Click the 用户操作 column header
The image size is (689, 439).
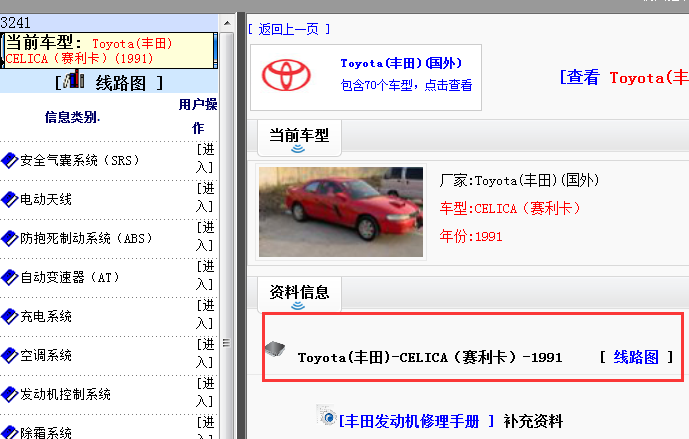coord(198,116)
